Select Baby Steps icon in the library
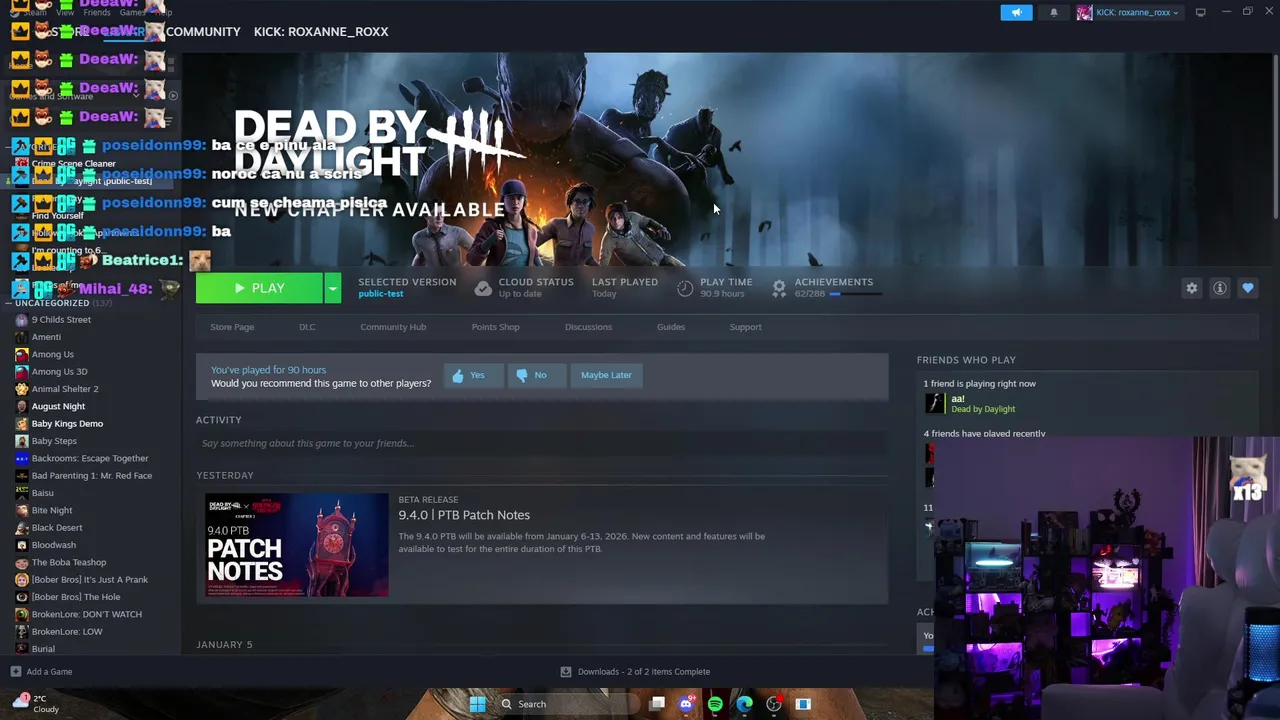 pyautogui.click(x=22, y=441)
